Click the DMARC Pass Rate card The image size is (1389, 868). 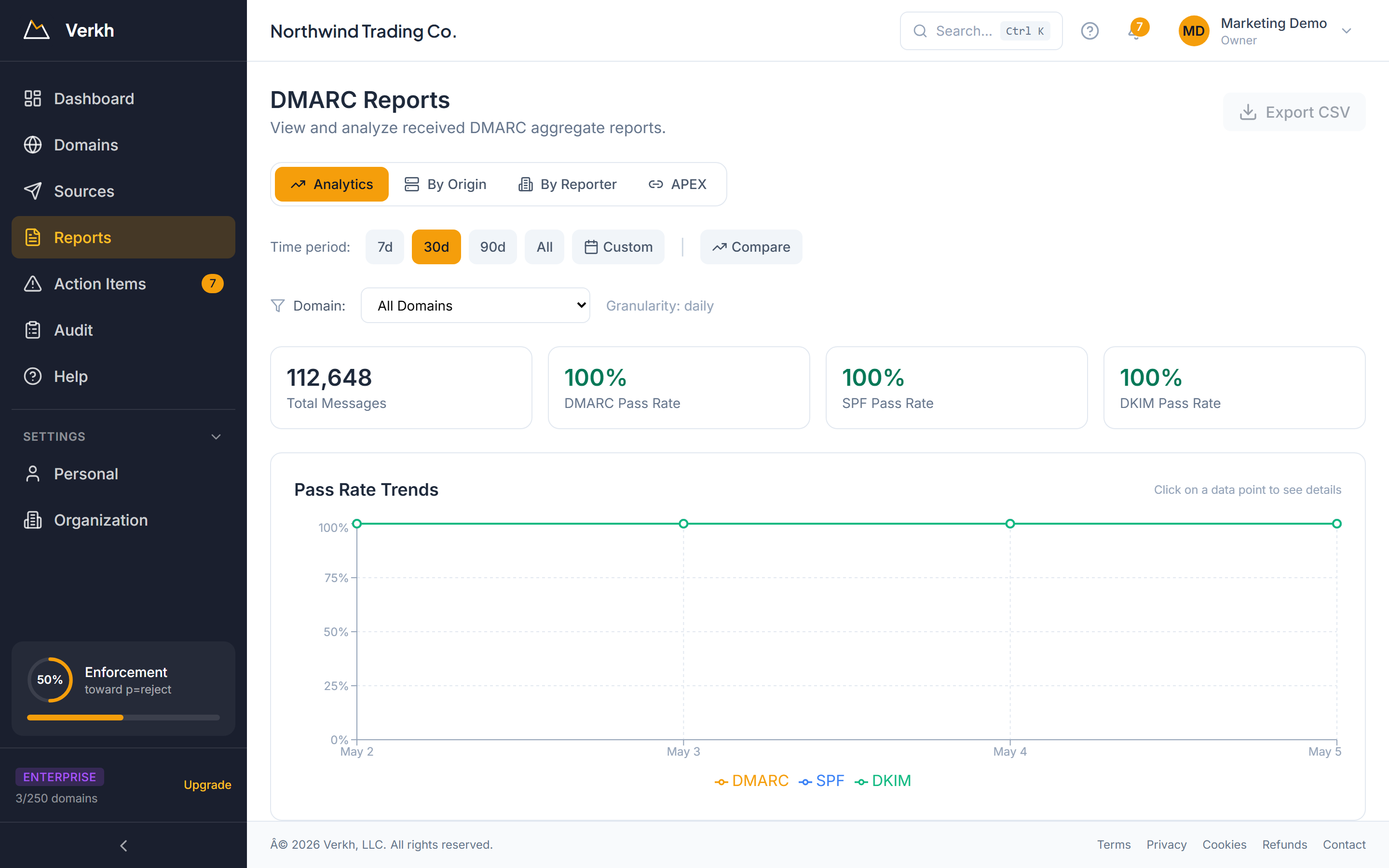(x=679, y=388)
